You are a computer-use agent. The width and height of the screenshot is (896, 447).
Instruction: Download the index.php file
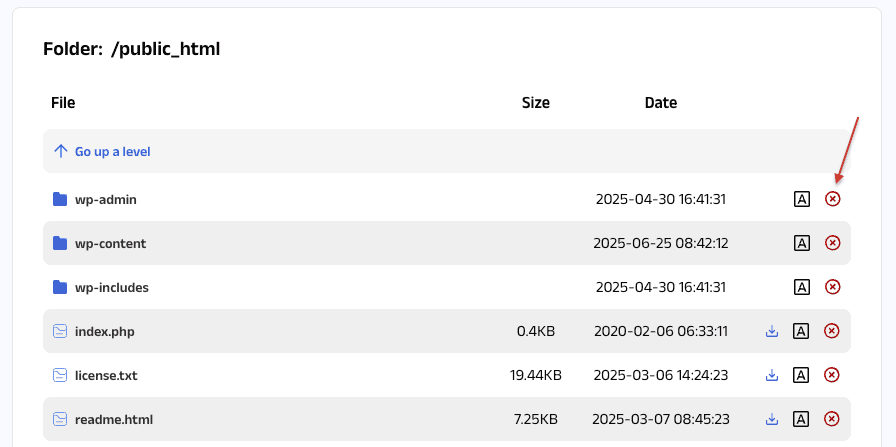pyautogui.click(x=772, y=331)
